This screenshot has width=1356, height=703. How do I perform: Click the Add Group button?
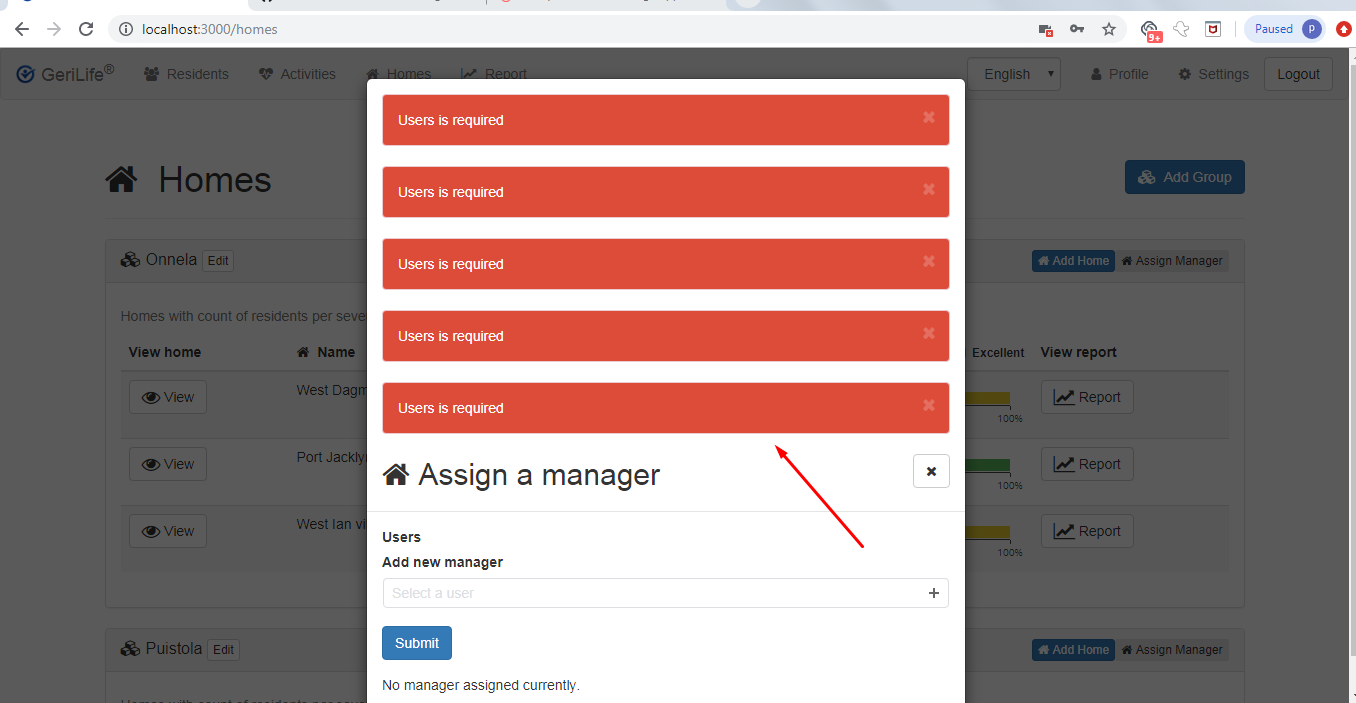pyautogui.click(x=1185, y=177)
